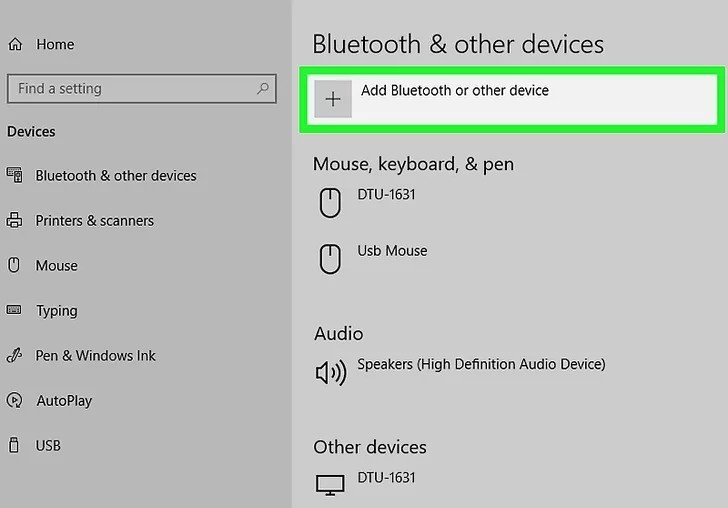Click the keyboard Typing icon
This screenshot has height=508, width=728.
[14, 310]
